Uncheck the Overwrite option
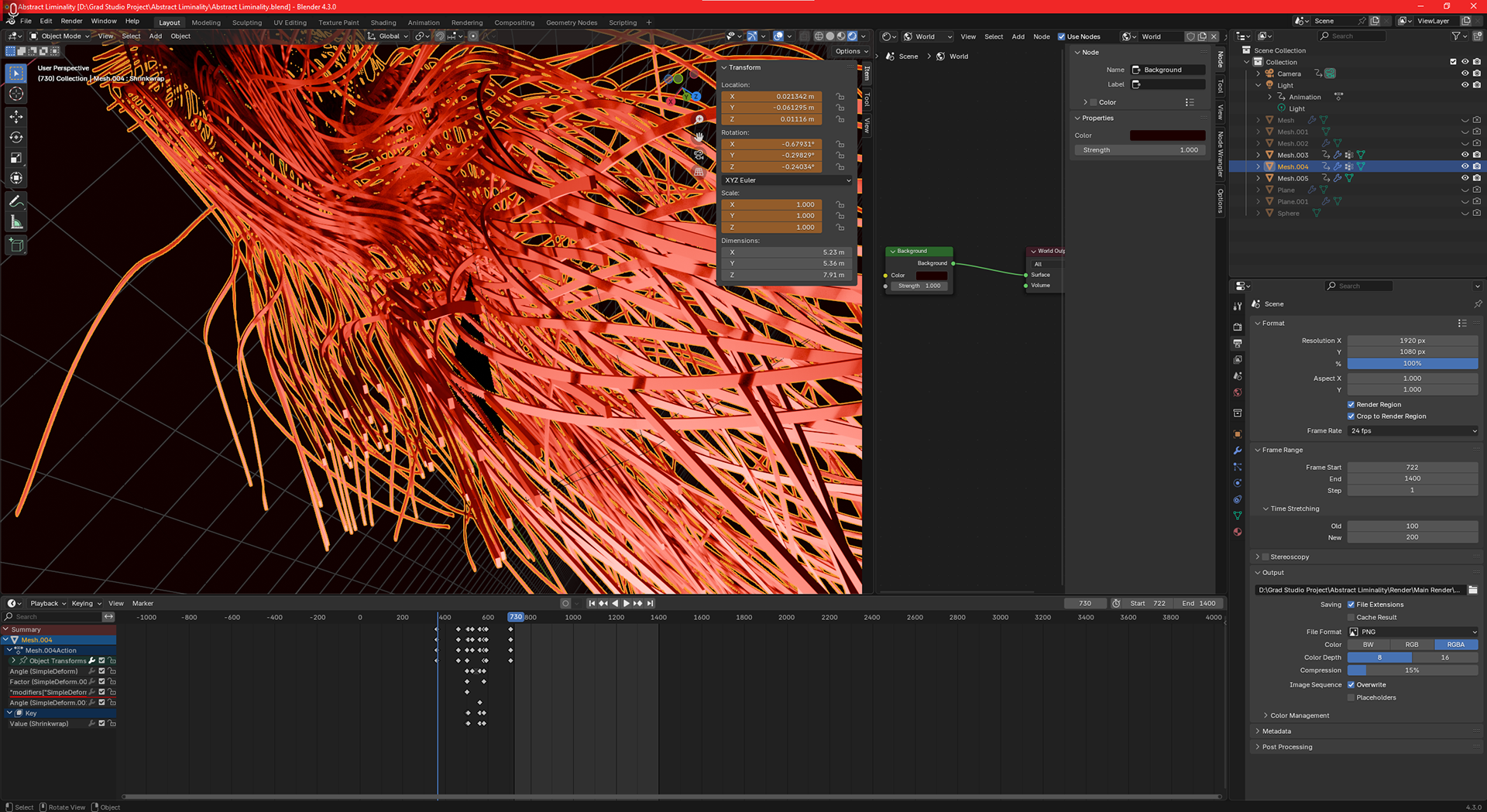The image size is (1487, 812). [1351, 684]
